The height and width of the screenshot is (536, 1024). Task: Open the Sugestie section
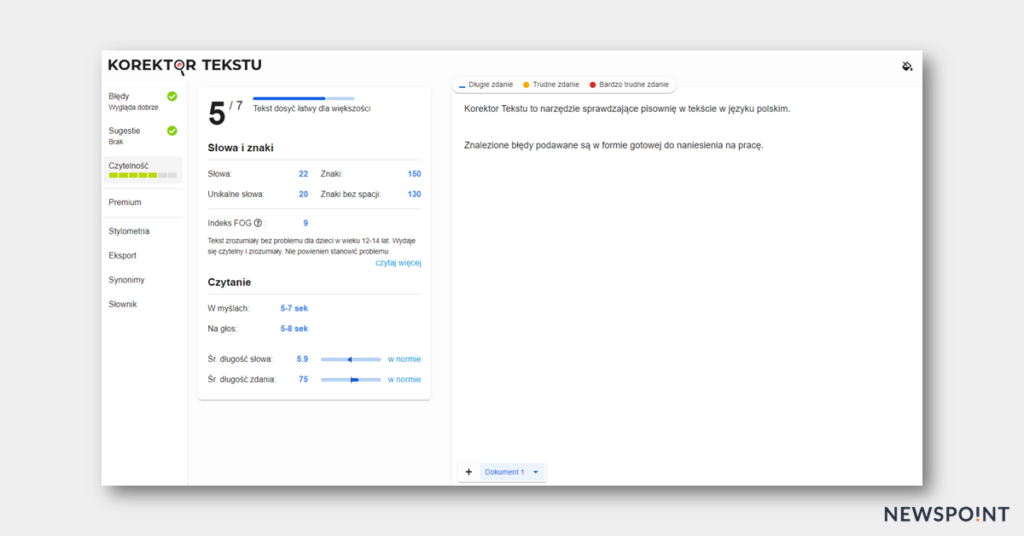142,136
